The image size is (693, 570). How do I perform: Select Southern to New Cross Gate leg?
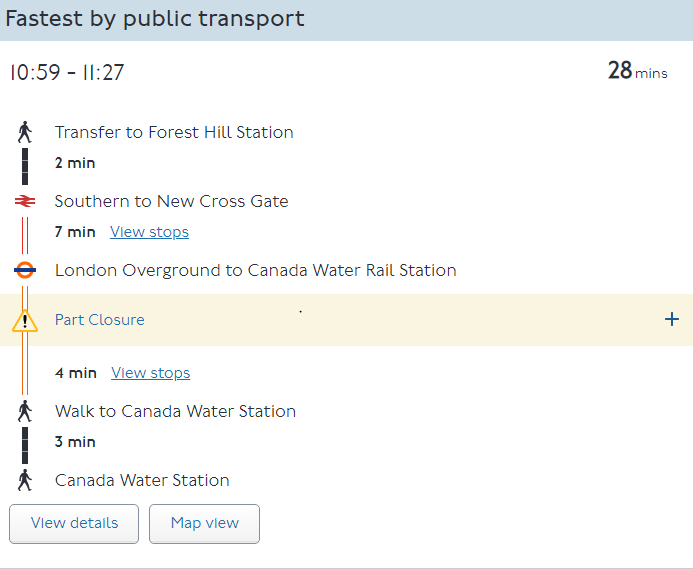(x=171, y=201)
